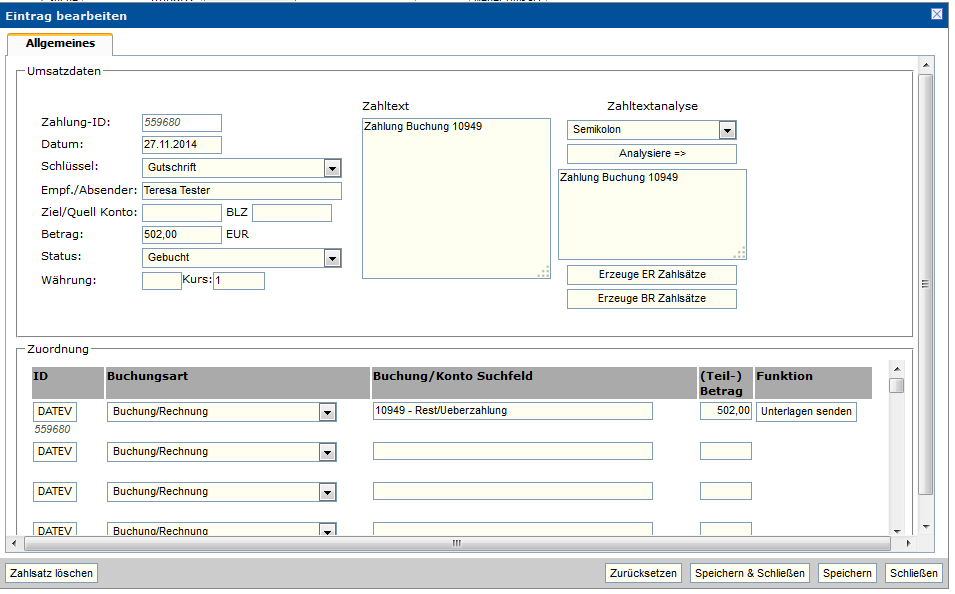Open the Zahltextanalyse Semikolon dropdown
Viewport: 955px width, 594px height.
tap(728, 130)
